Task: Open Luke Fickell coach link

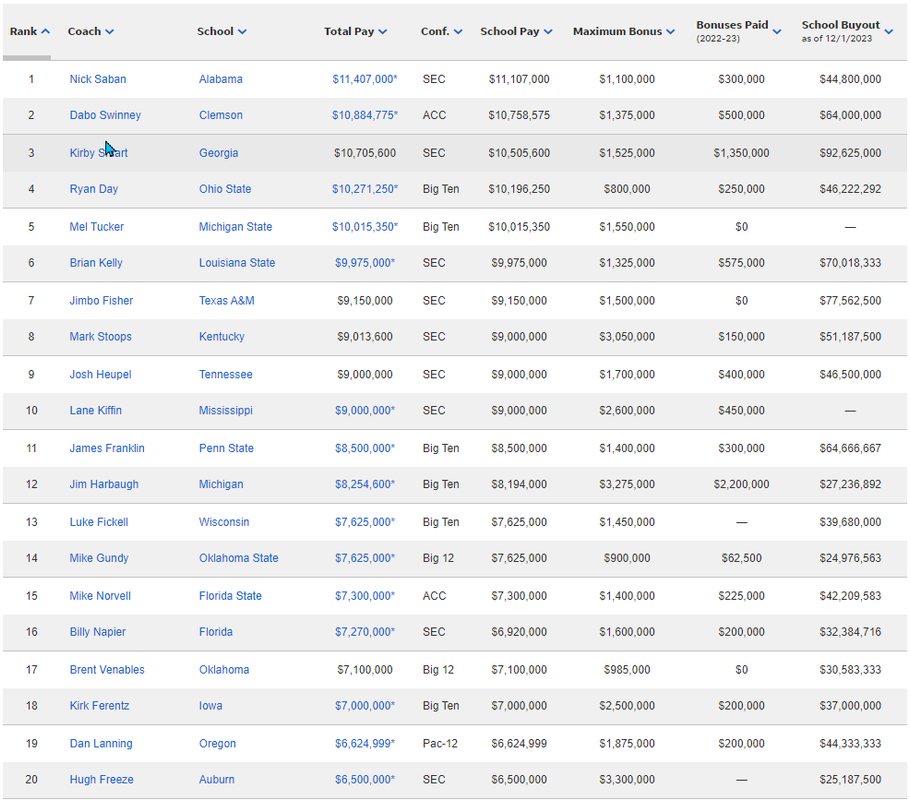Action: (99, 521)
